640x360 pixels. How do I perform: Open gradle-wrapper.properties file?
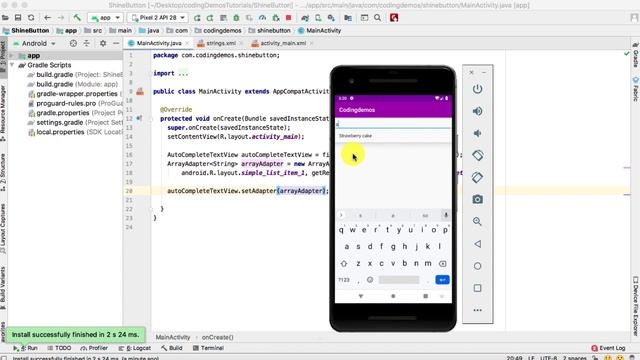75,94
